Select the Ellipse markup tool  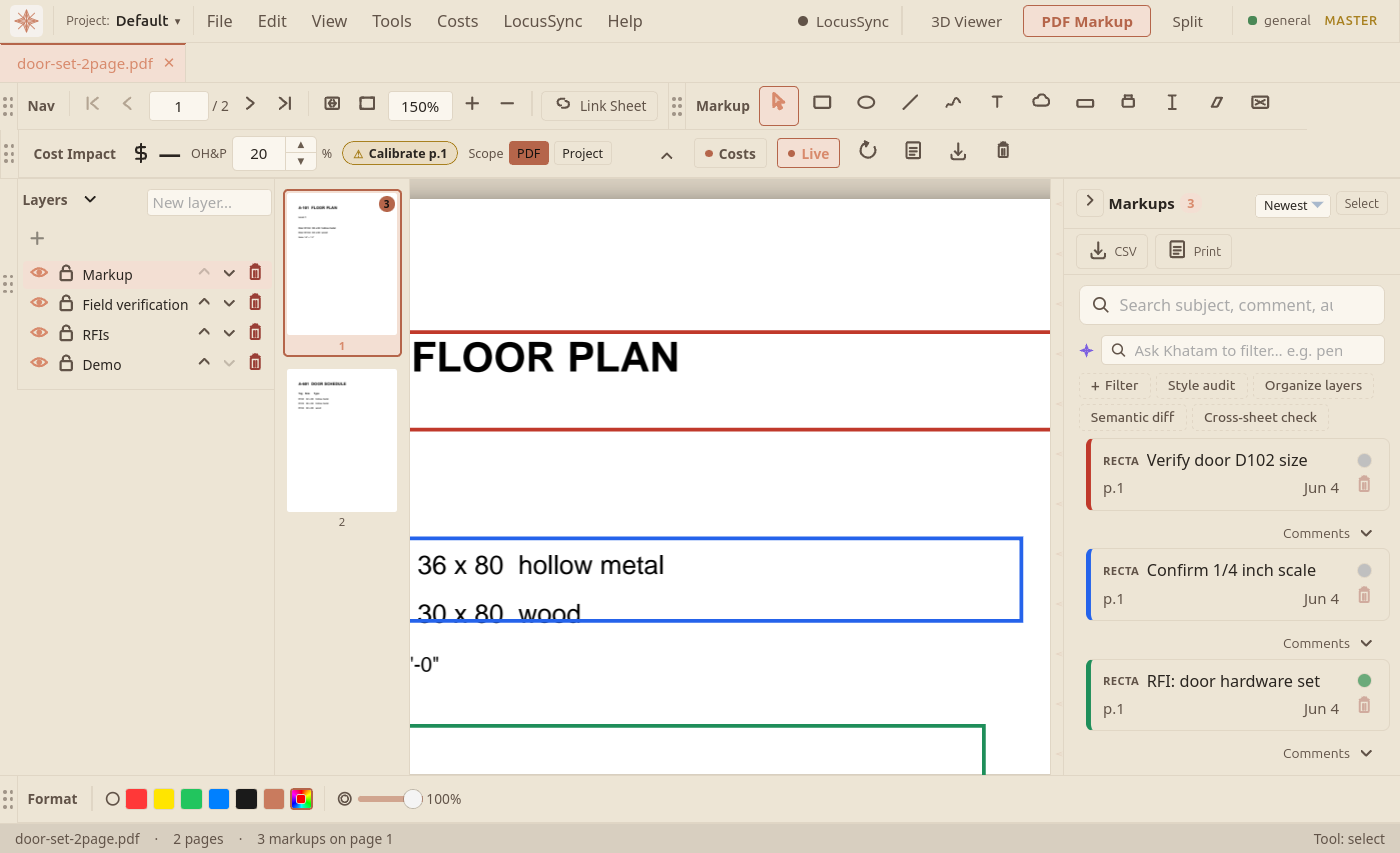[x=866, y=102]
